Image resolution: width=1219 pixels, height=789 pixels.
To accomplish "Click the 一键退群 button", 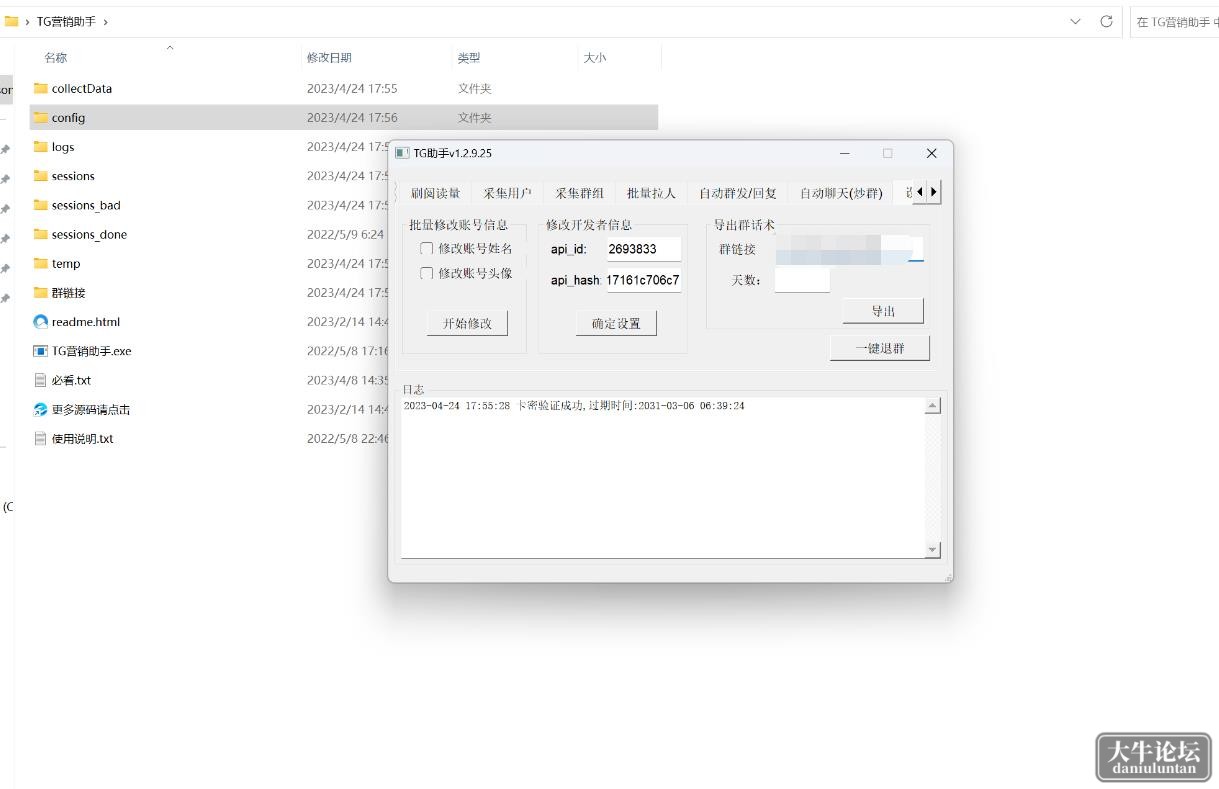I will click(880, 348).
